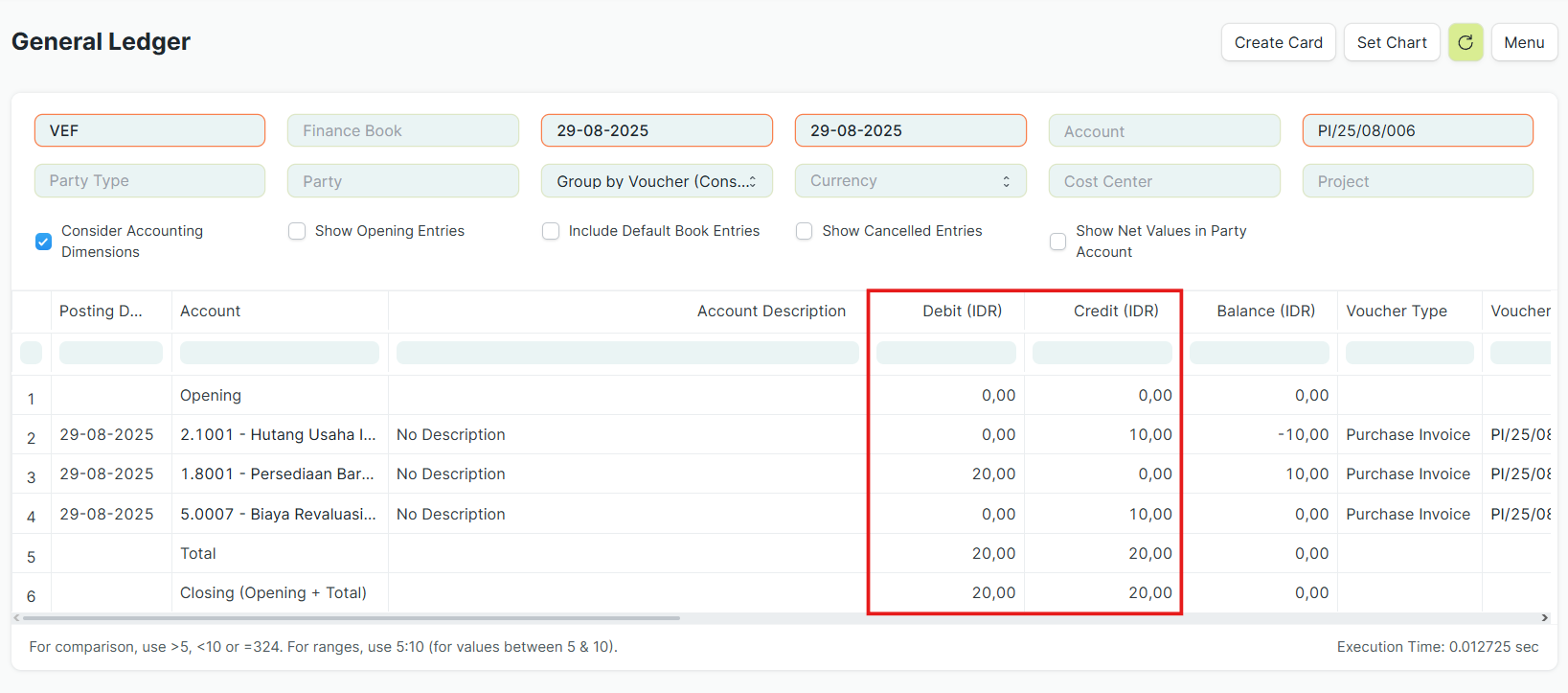The image size is (1568, 693).
Task: Click the Debit column filter box
Action: 946,353
